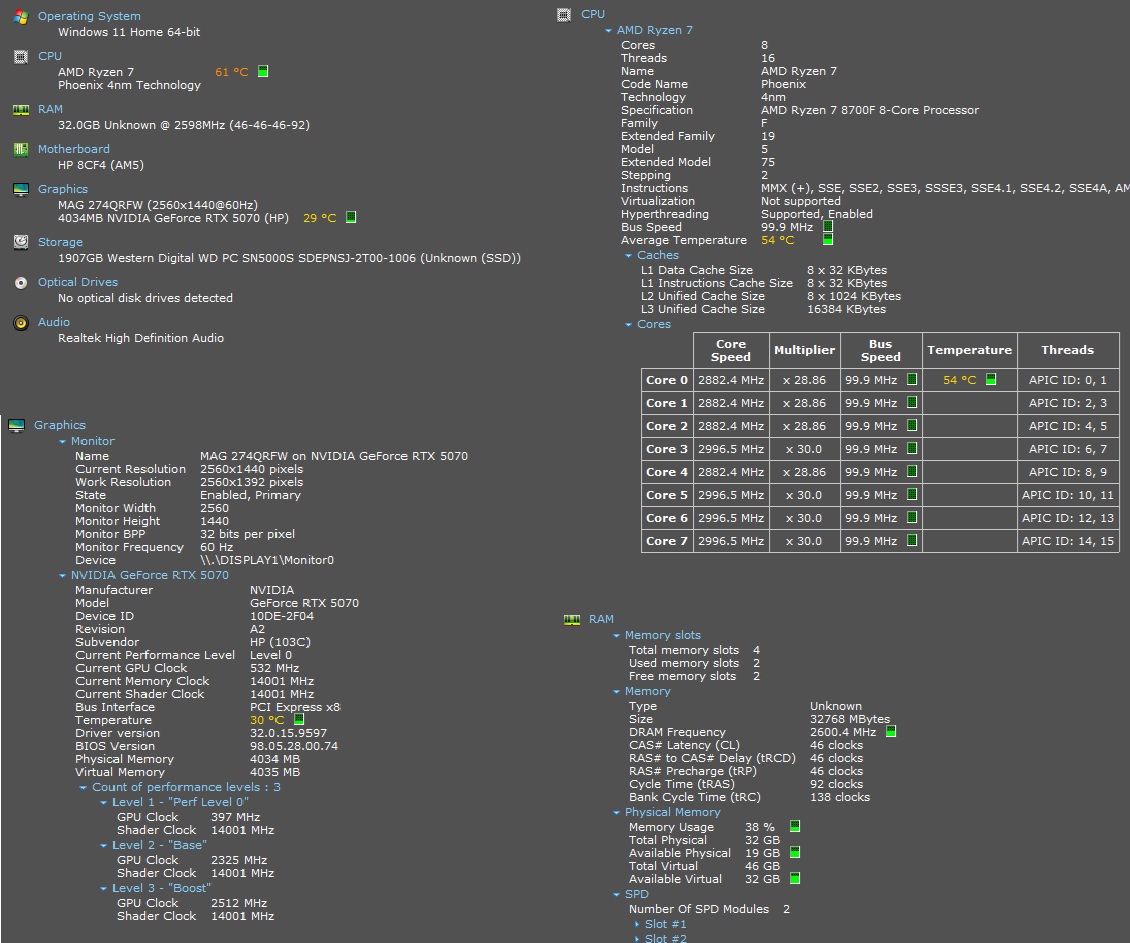The height and width of the screenshot is (943, 1130).
Task: Click the 'APIC ID: 14, 15' cell
Action: pos(1067,541)
